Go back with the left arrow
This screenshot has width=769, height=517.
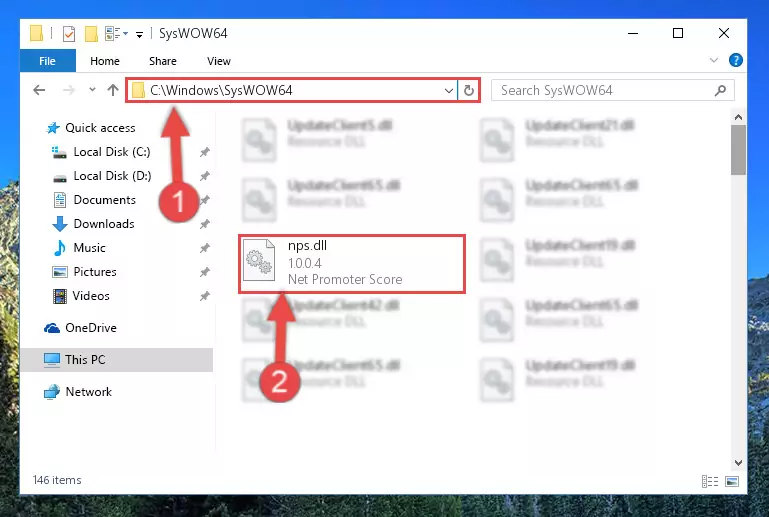pyautogui.click(x=39, y=90)
